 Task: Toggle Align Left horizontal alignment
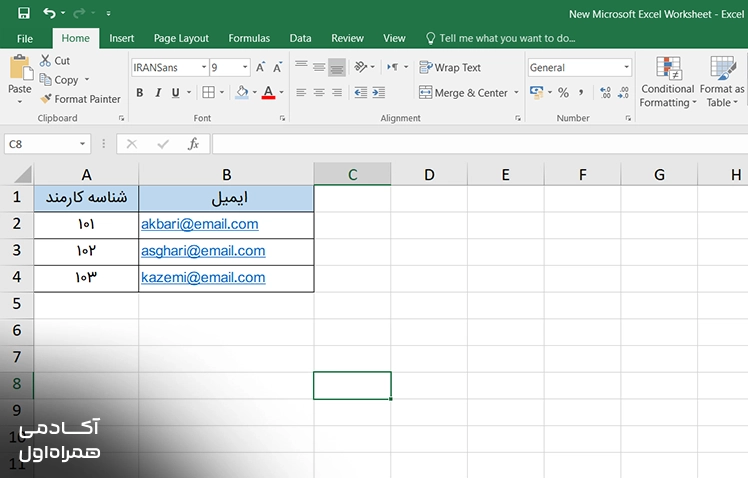click(x=301, y=93)
